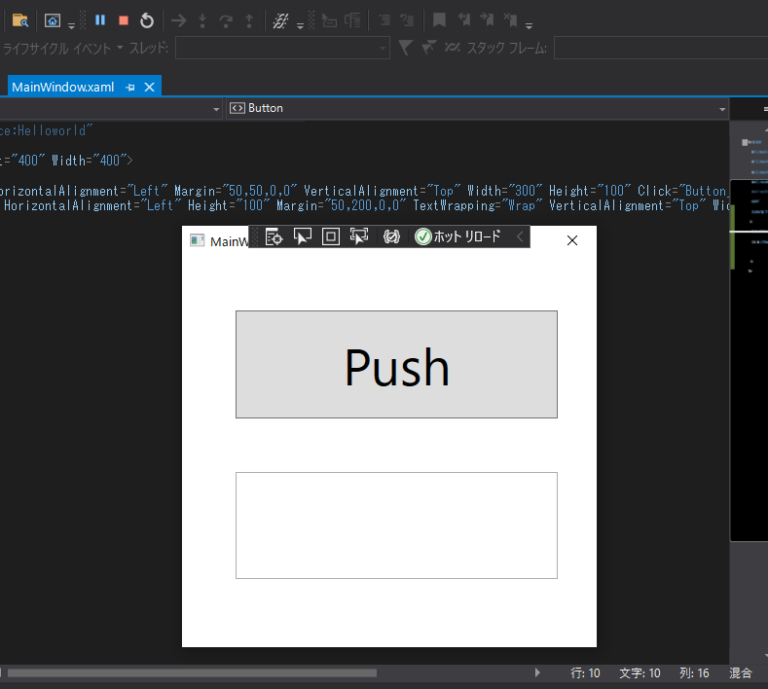Screen dimensions: 768x689
Task: Close the MainWindow.xaml tab
Action: (x=150, y=87)
